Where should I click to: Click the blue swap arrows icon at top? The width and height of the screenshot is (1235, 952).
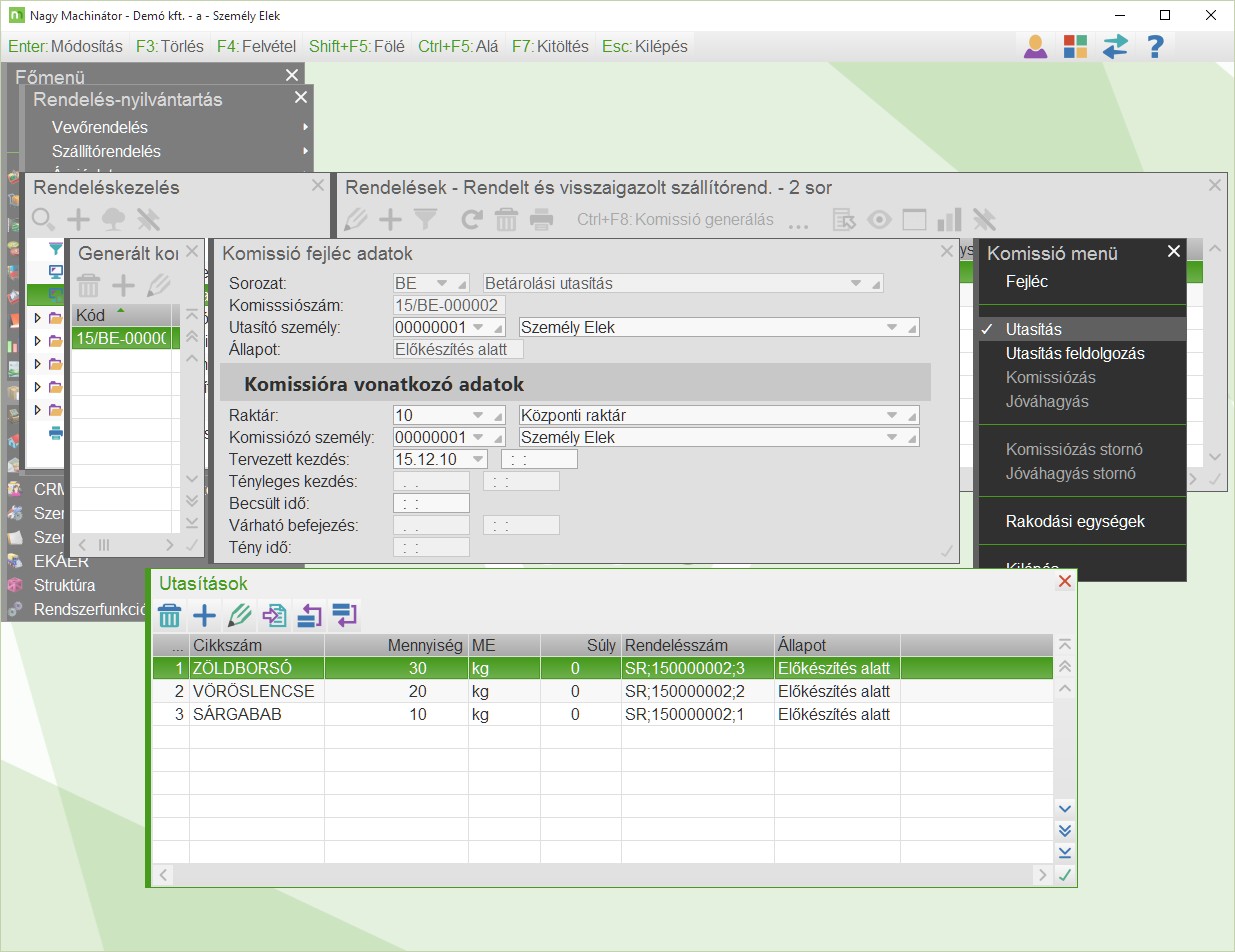1115,46
